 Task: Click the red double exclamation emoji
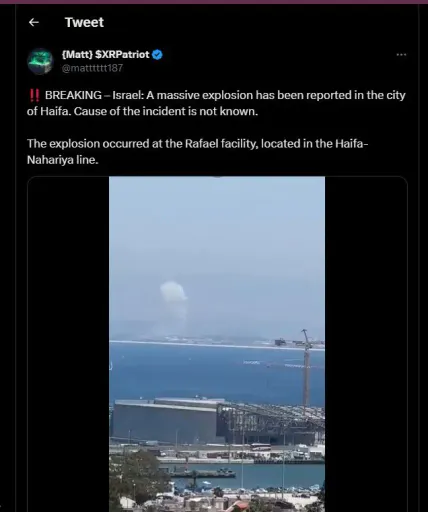tap(34, 95)
